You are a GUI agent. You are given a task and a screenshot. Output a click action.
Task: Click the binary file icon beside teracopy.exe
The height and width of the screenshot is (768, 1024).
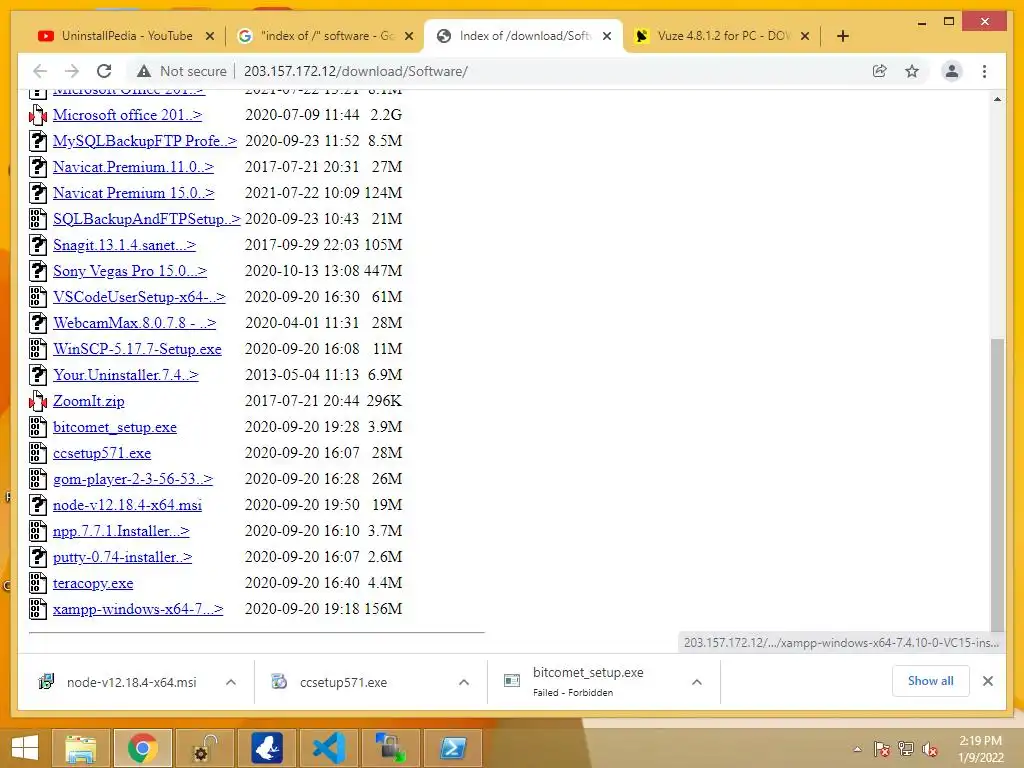tap(38, 583)
